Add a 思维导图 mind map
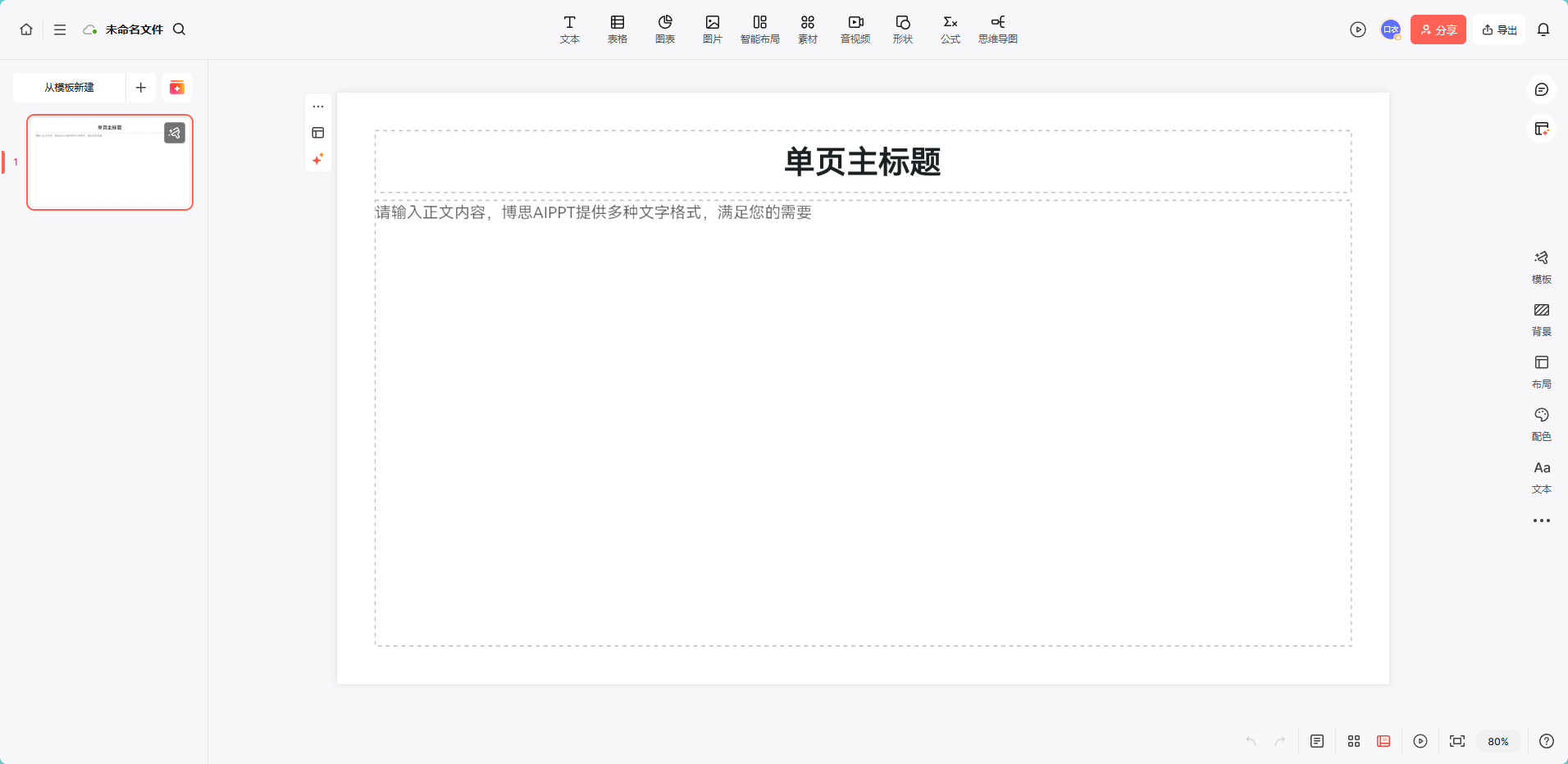Screen dimensions: 1568x764 pos(997,29)
